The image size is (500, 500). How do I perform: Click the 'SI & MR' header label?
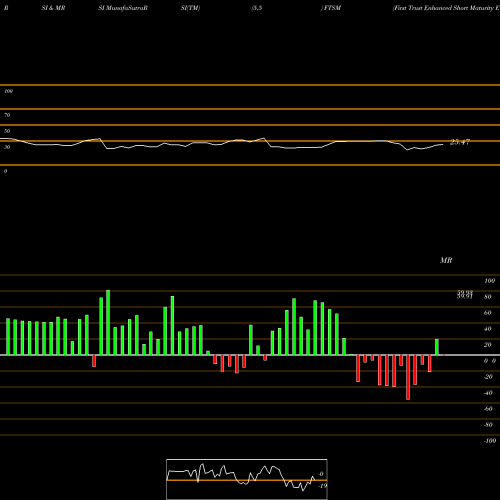[53, 8]
